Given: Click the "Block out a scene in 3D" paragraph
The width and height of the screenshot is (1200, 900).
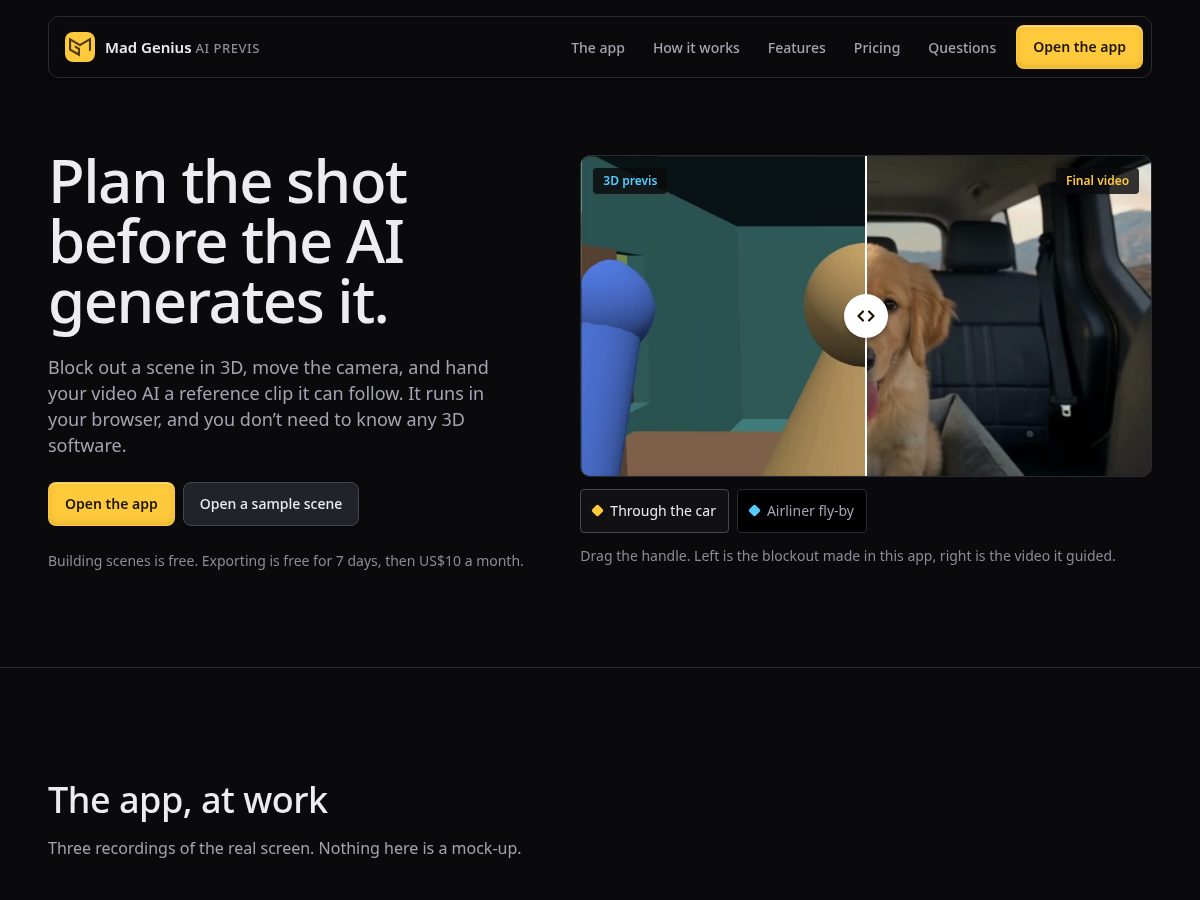Looking at the screenshot, I should coord(269,406).
